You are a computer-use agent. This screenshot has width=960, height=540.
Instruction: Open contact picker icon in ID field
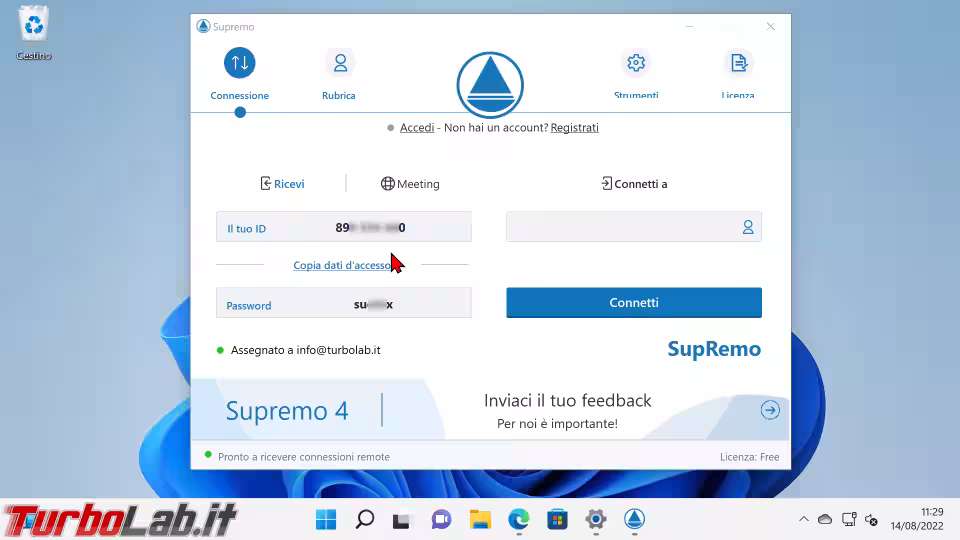pos(748,227)
